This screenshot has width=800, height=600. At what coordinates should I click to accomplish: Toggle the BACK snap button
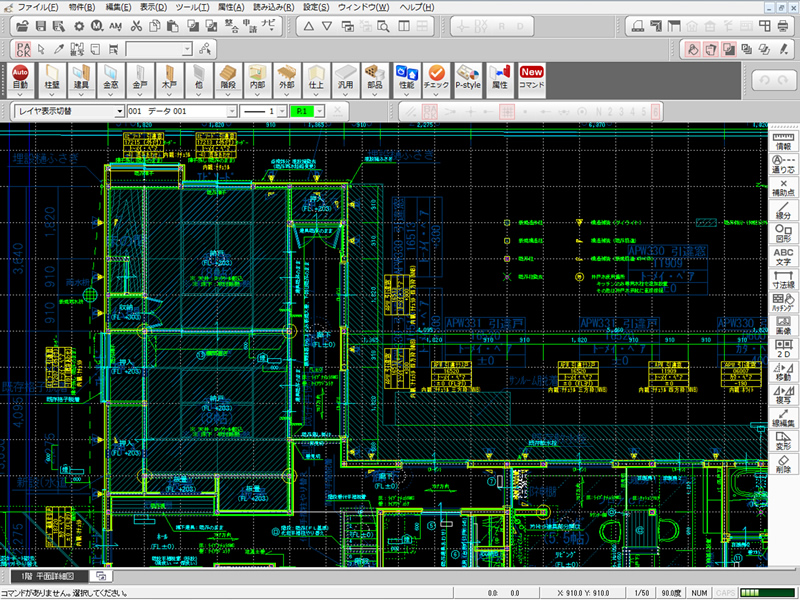coord(430,111)
